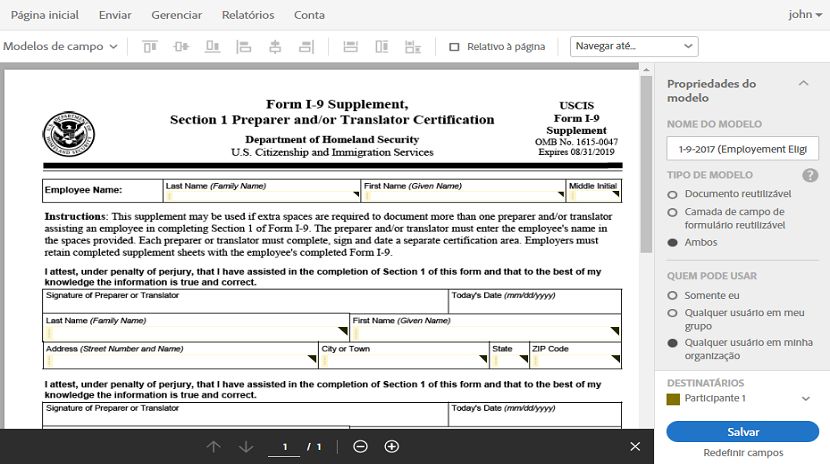Click the Nome do modelo input field
The height and width of the screenshot is (464, 830).
pyautogui.click(x=742, y=149)
